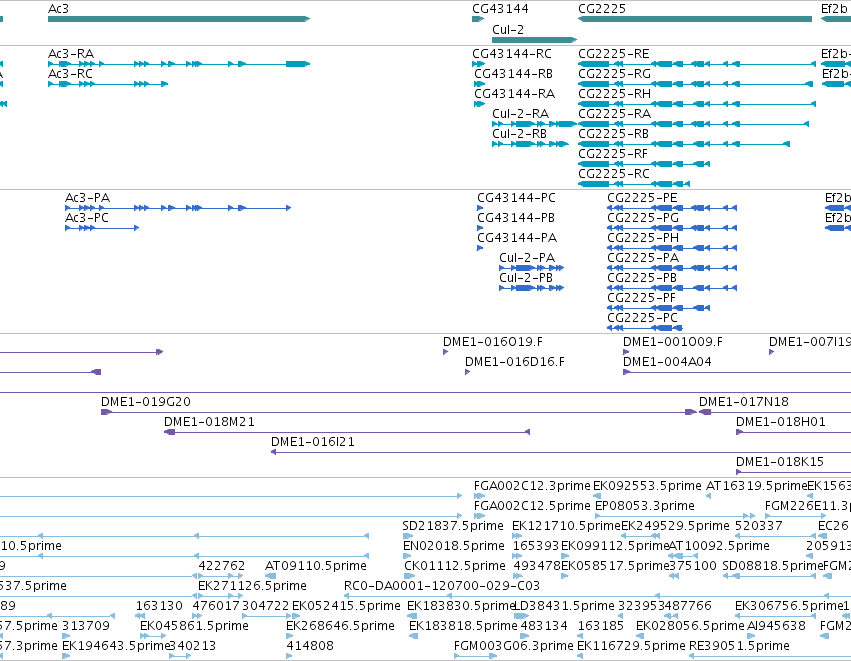Screen dimensions: 851x661
Task: Select EST SD21837.5prime
Action: (453, 526)
